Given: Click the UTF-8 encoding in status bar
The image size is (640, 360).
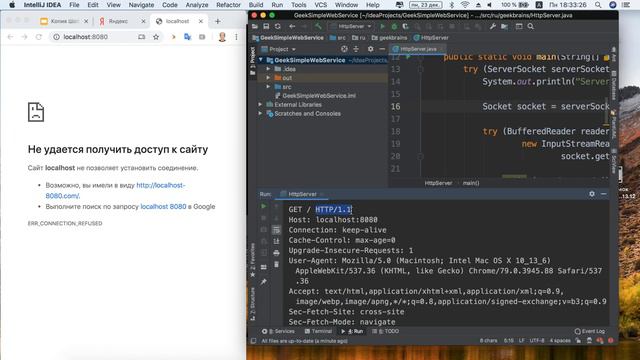Looking at the screenshot, I should 537,340.
